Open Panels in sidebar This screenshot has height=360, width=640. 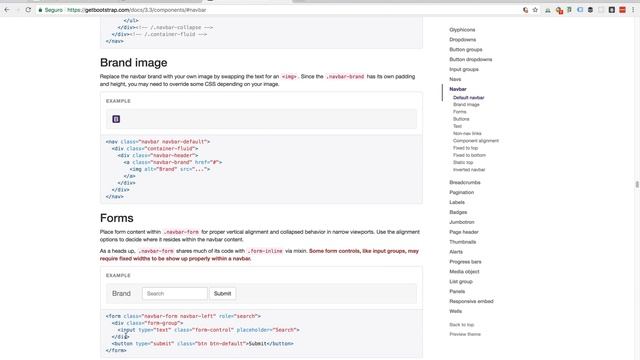tap(457, 291)
